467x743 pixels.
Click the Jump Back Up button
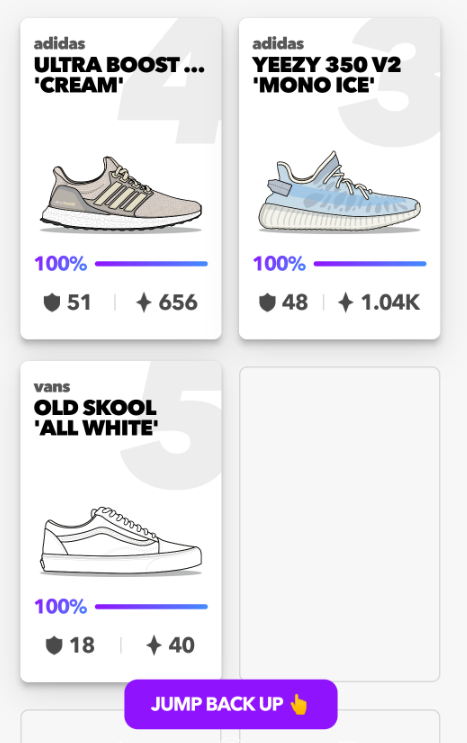[x=231, y=704]
